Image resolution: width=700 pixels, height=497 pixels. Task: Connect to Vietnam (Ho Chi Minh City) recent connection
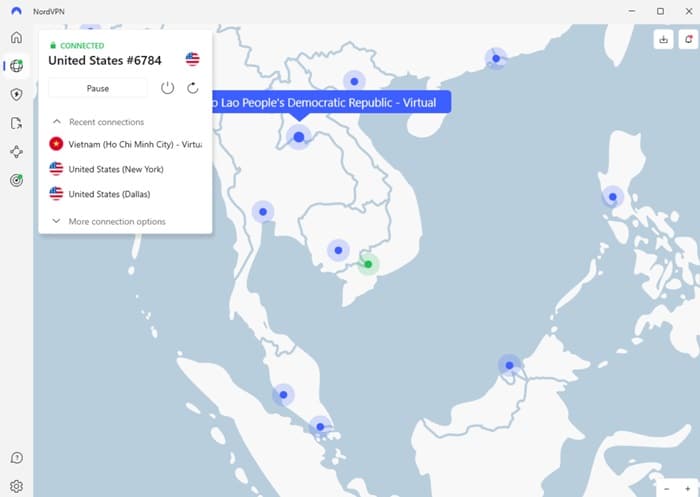(x=125, y=144)
